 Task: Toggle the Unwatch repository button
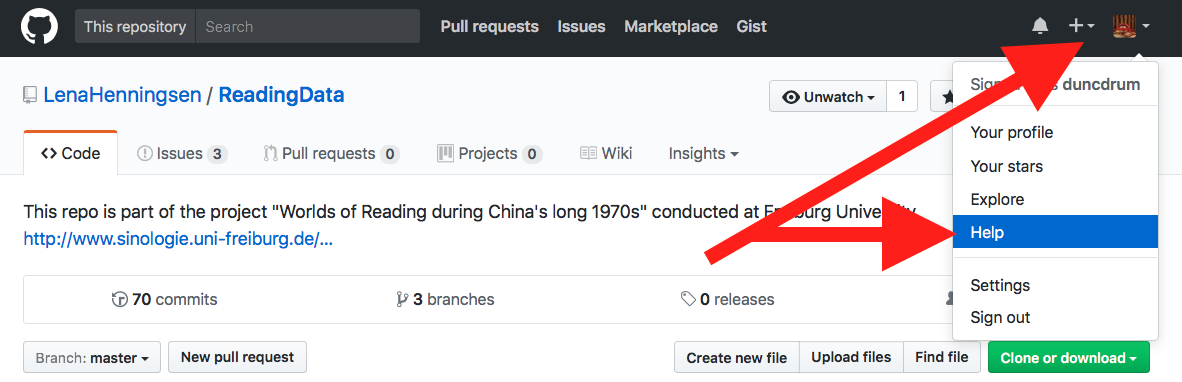[x=827, y=97]
